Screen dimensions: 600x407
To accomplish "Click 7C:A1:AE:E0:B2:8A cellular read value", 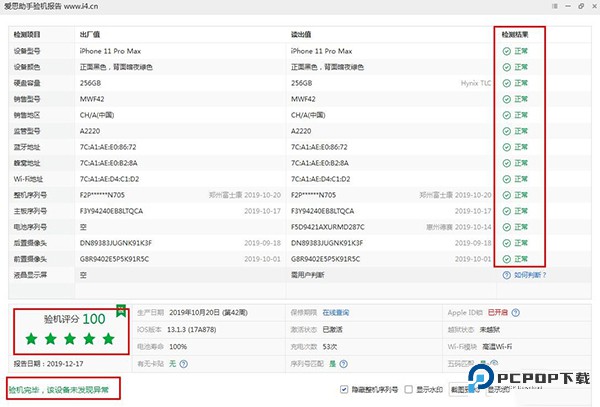I will [x=320, y=163].
